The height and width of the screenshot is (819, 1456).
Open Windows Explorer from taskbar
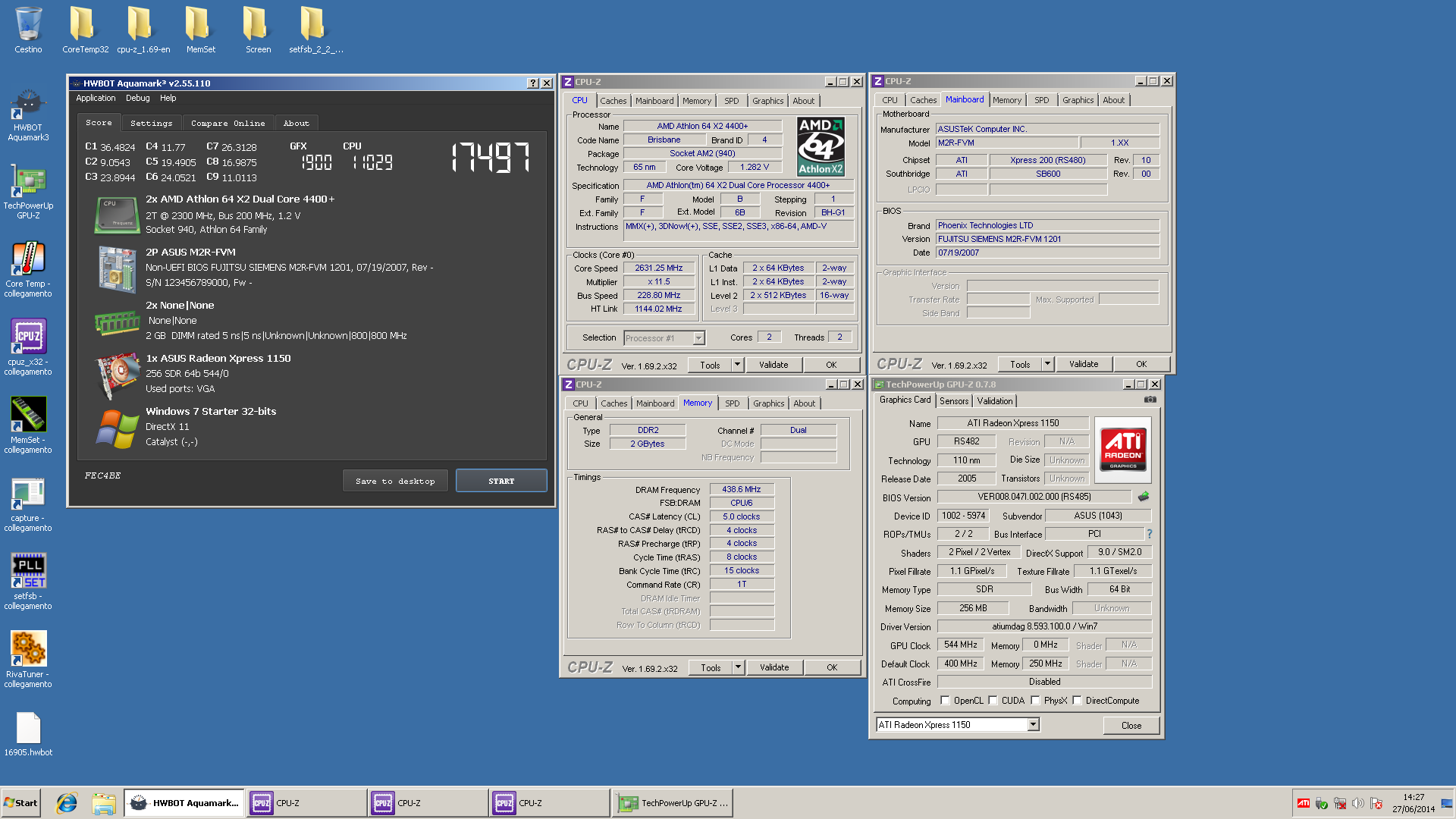pos(103,803)
